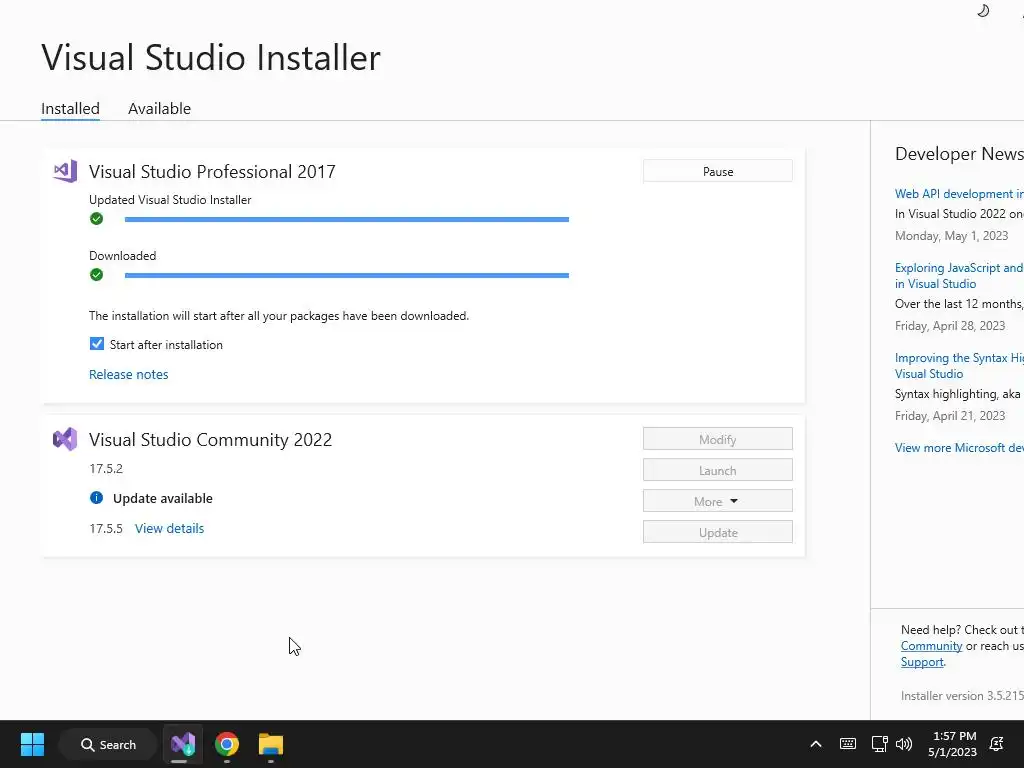Open Release notes link
The image size is (1024, 768).
pyautogui.click(x=129, y=374)
